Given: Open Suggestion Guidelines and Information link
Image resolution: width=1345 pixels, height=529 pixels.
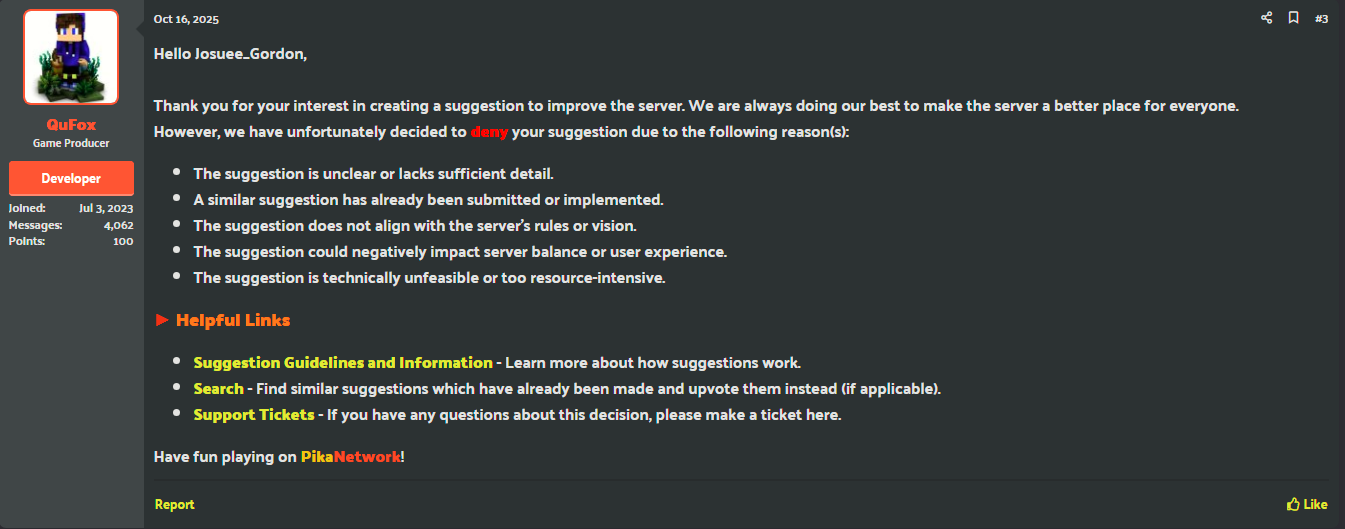Looking at the screenshot, I should 343,363.
